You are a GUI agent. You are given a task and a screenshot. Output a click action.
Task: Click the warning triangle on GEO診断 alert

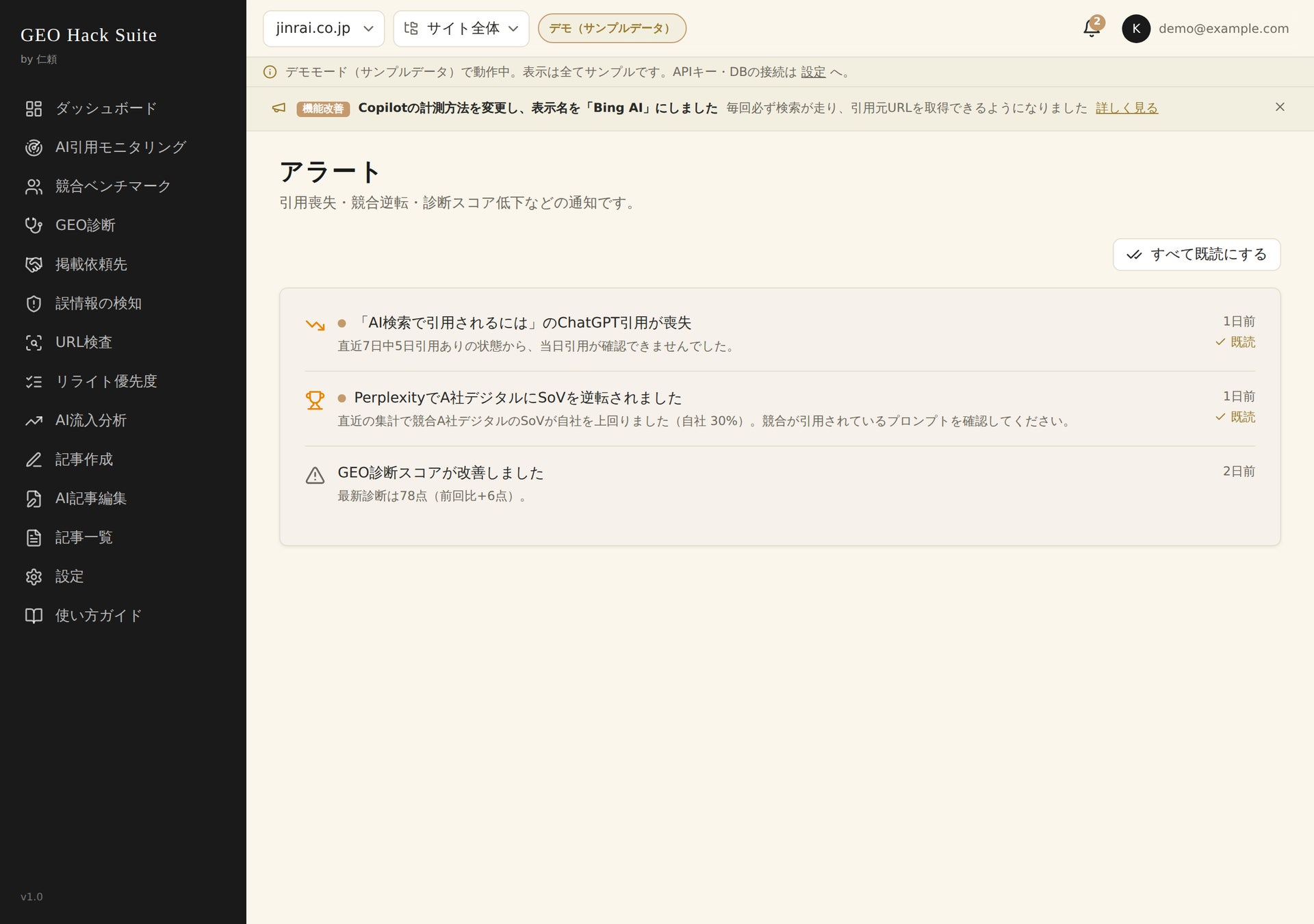coord(315,475)
